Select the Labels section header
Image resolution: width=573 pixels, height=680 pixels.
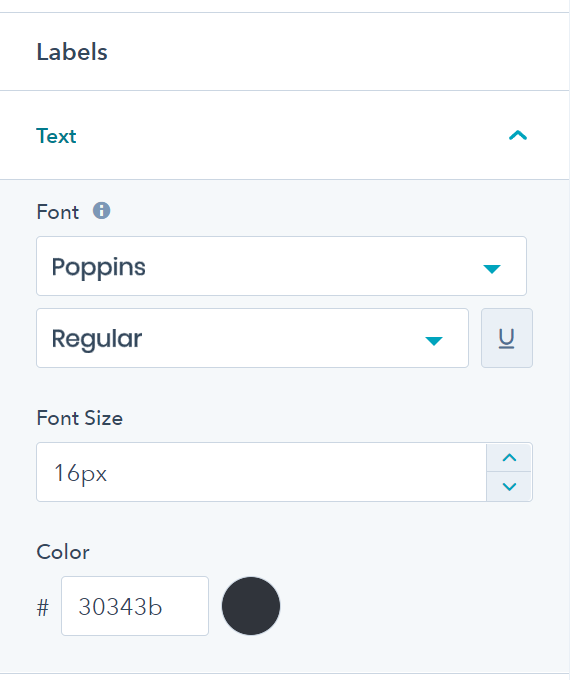click(72, 52)
